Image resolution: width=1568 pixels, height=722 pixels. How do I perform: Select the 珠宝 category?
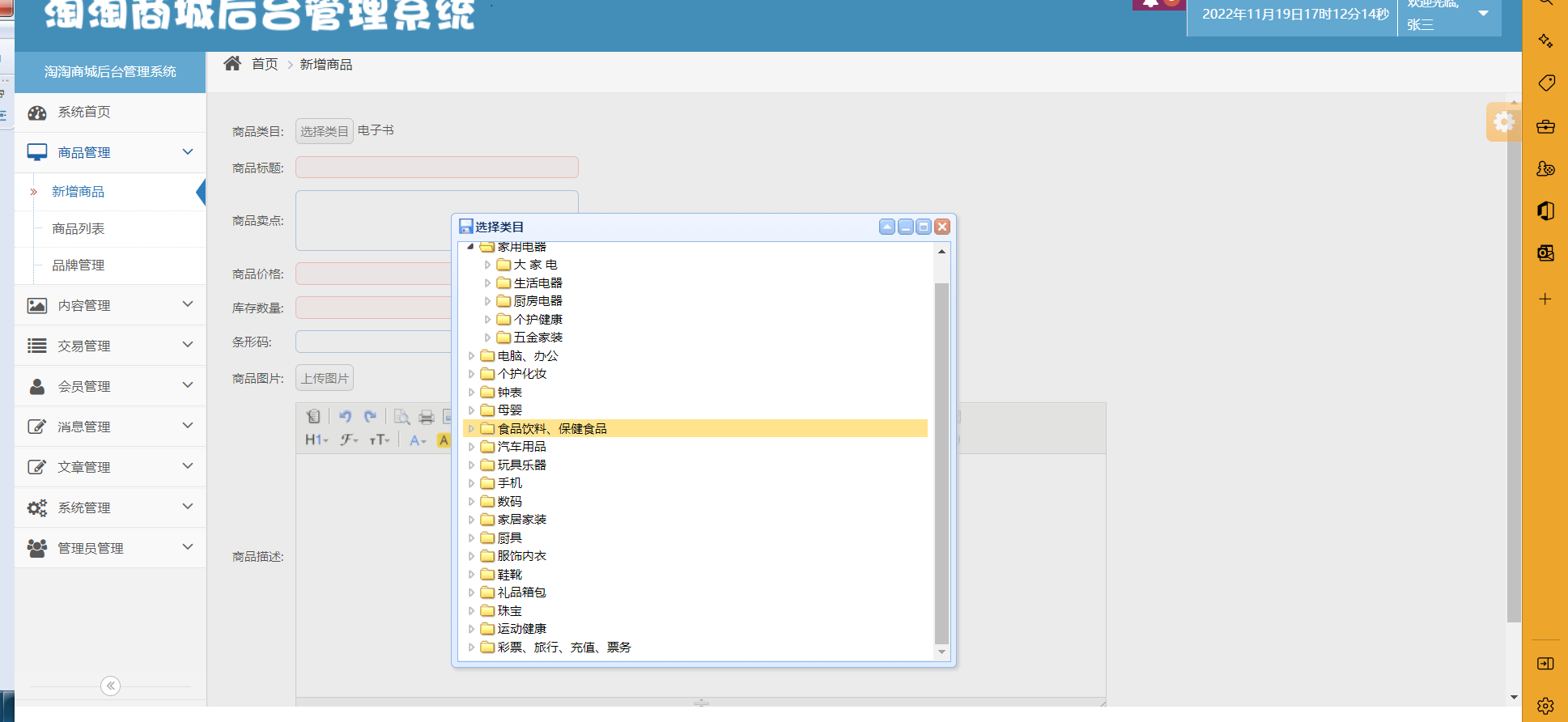tap(510, 611)
